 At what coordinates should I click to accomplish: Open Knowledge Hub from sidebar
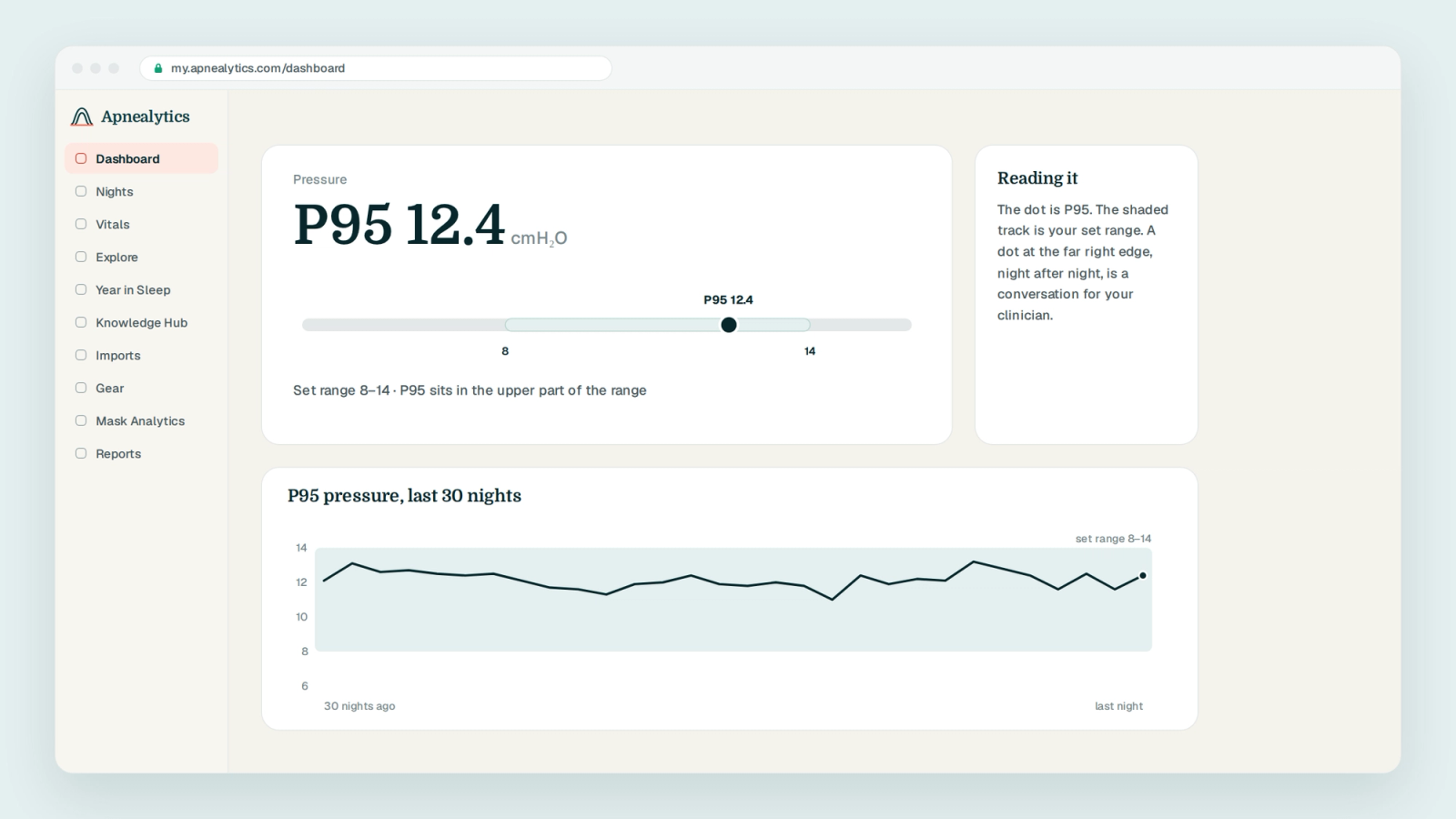(141, 322)
